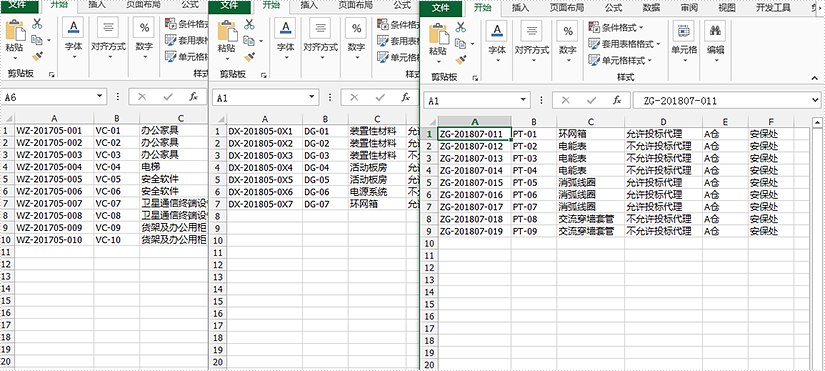Select cell 电源系统 in middle window
The width and height of the screenshot is (825, 371).
pos(377,191)
